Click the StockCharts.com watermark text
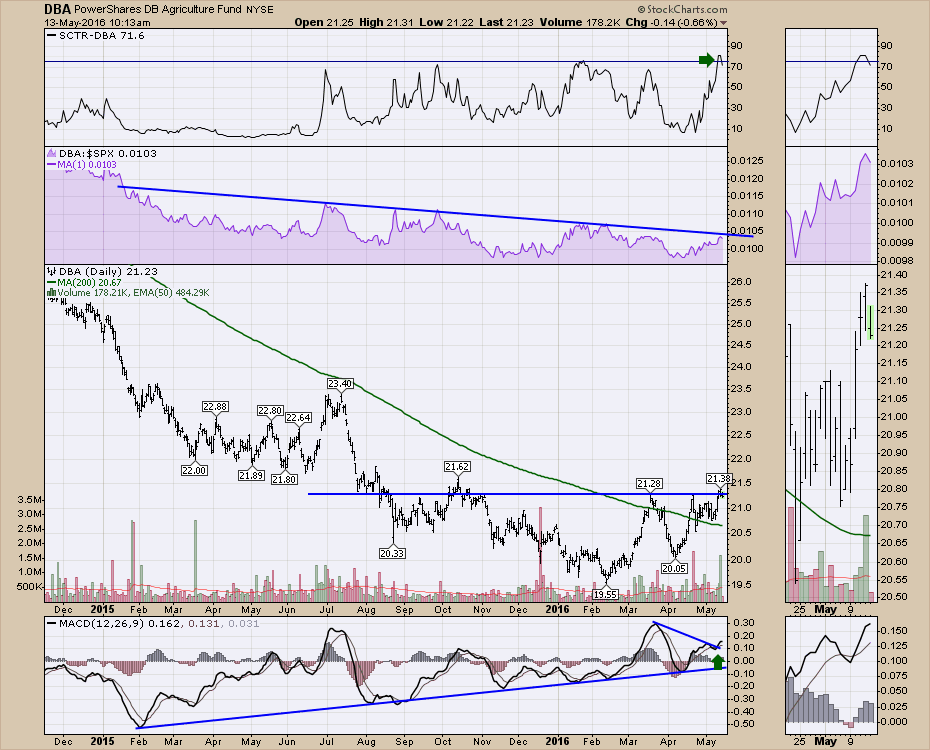Viewport: 930px width, 750px height. click(682, 9)
